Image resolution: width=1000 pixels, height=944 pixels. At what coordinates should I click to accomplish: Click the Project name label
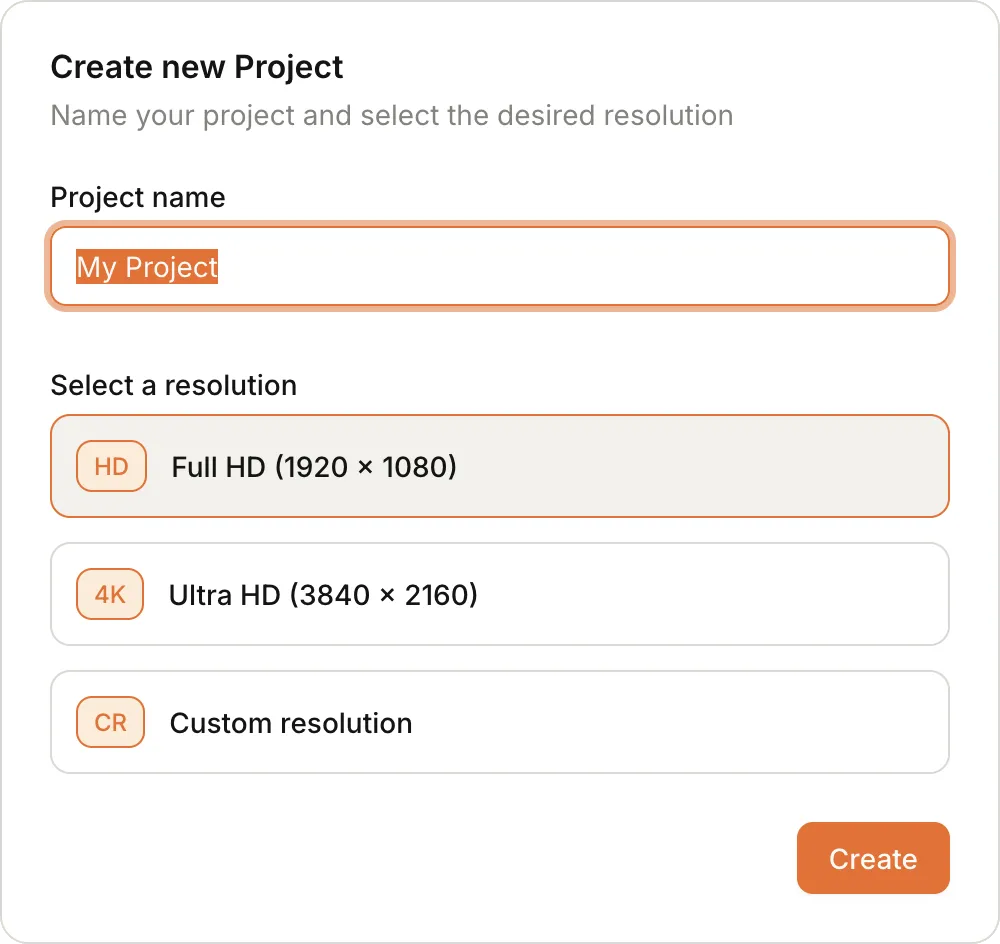tap(137, 198)
